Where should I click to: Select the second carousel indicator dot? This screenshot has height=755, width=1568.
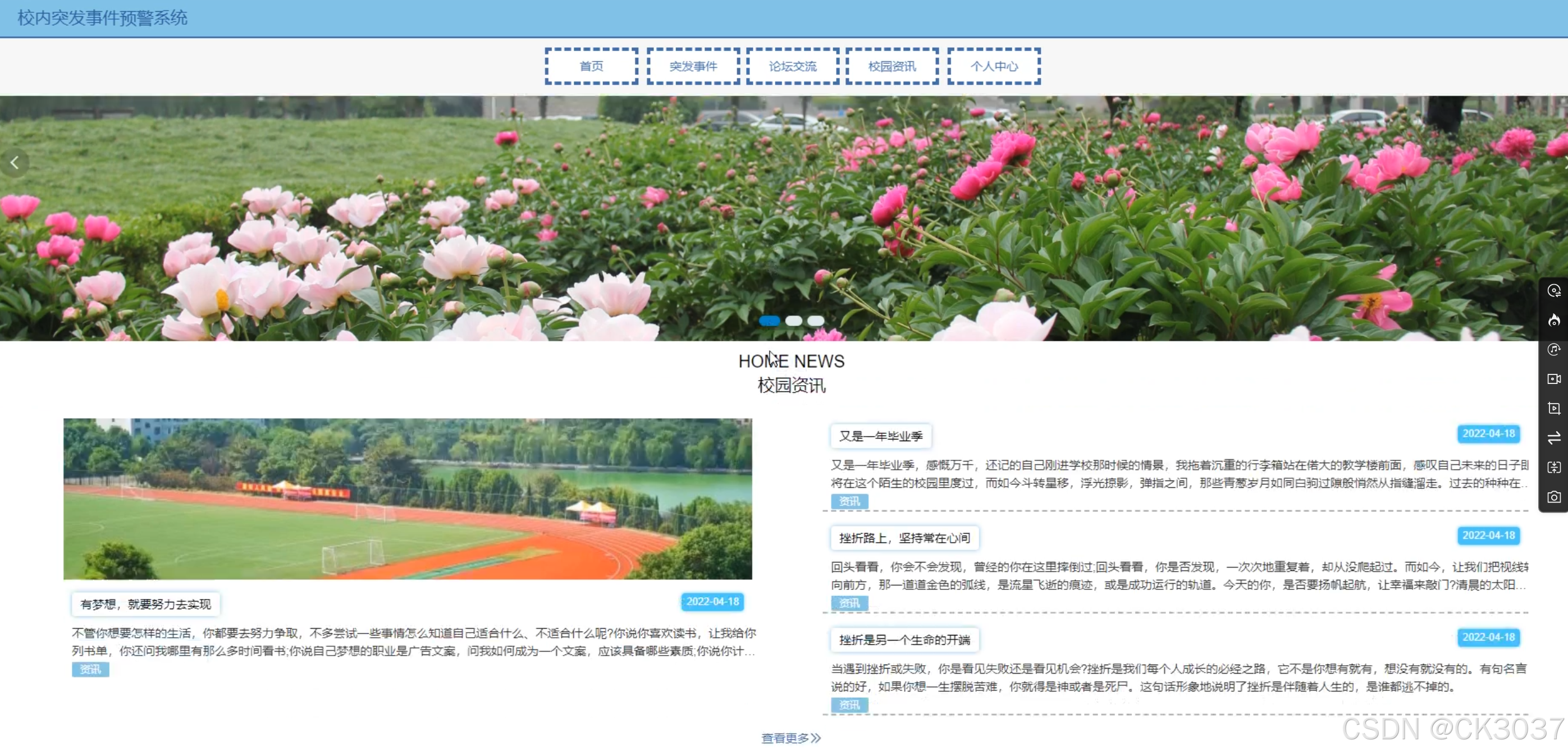[x=793, y=321]
